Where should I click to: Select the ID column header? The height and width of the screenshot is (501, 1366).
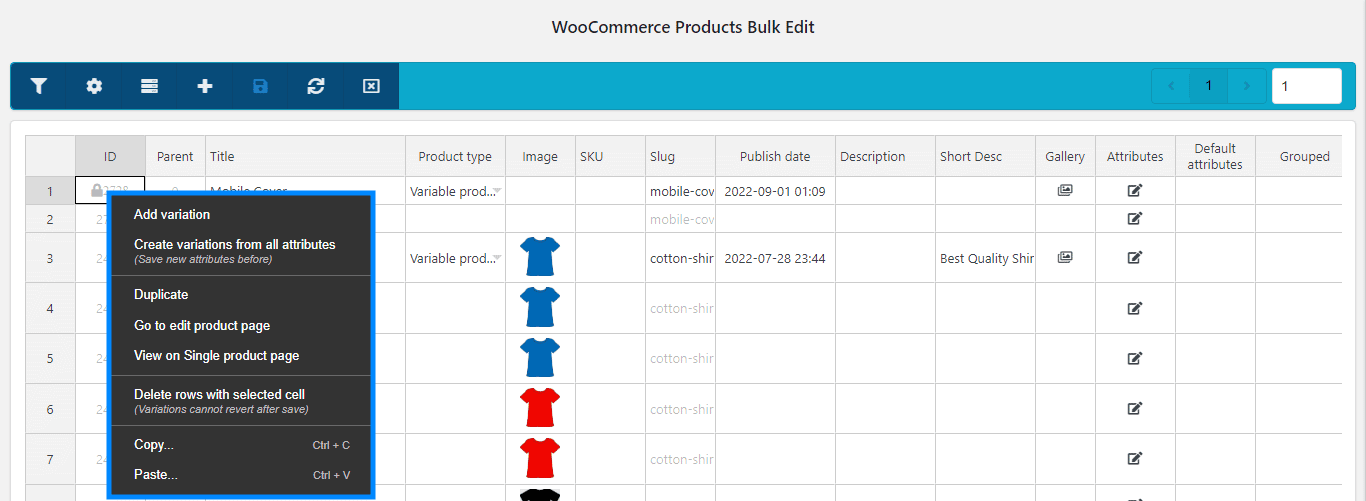click(x=110, y=156)
